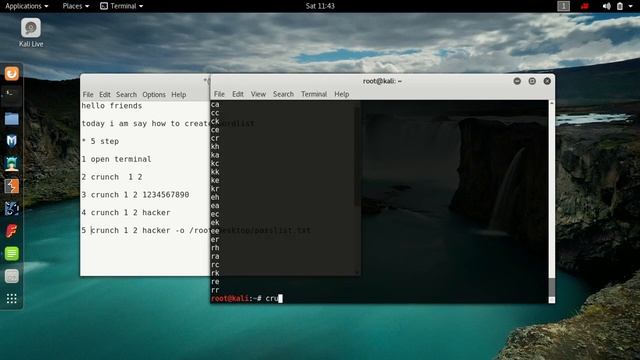Click the terminal vertical scrollbar thumb

pos(552,287)
